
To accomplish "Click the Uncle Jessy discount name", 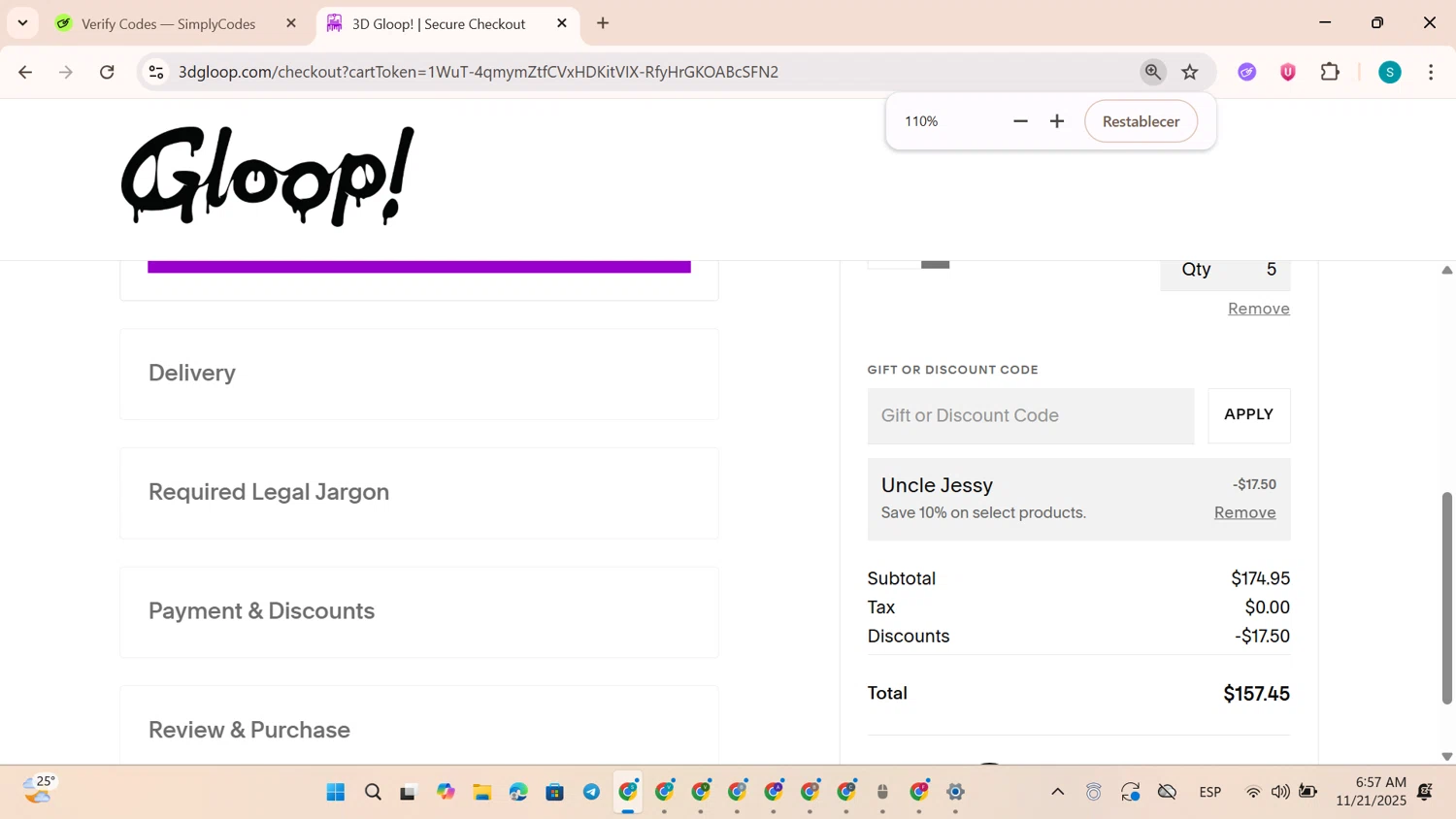I will point(937,485).
